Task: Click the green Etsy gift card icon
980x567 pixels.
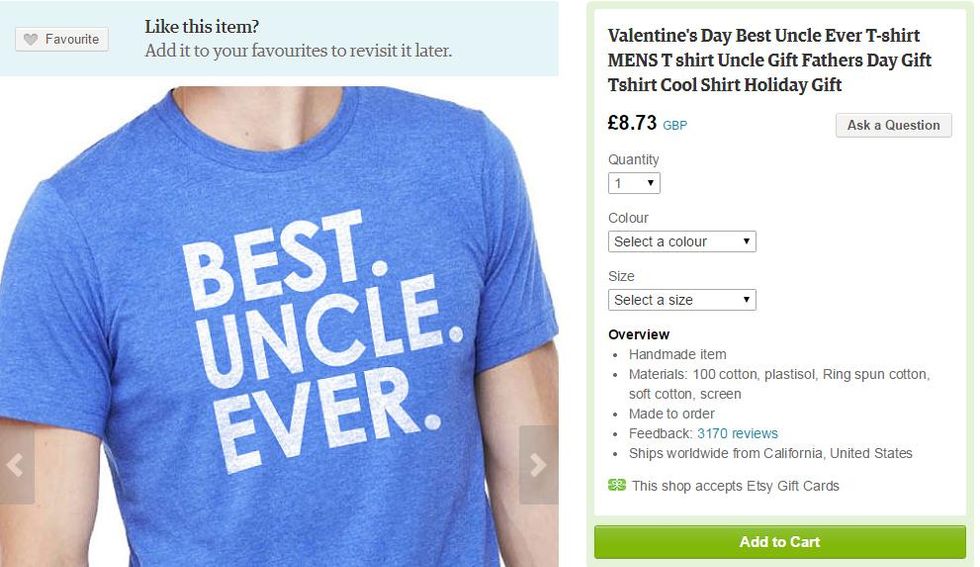Action: coord(616,485)
